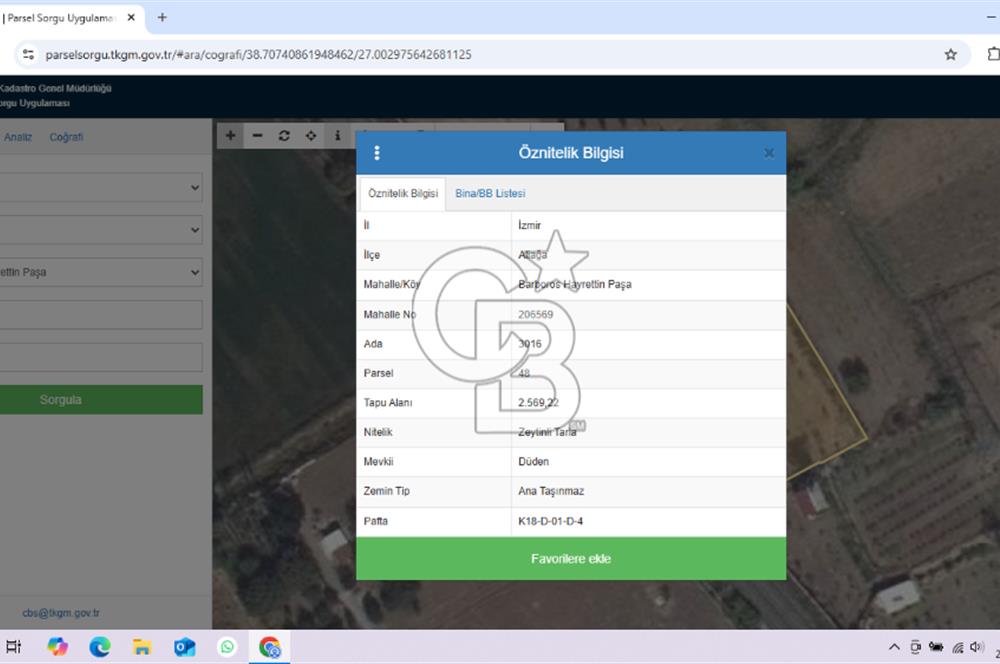Select the Öznitelik Bilgisi tab

click(402, 193)
